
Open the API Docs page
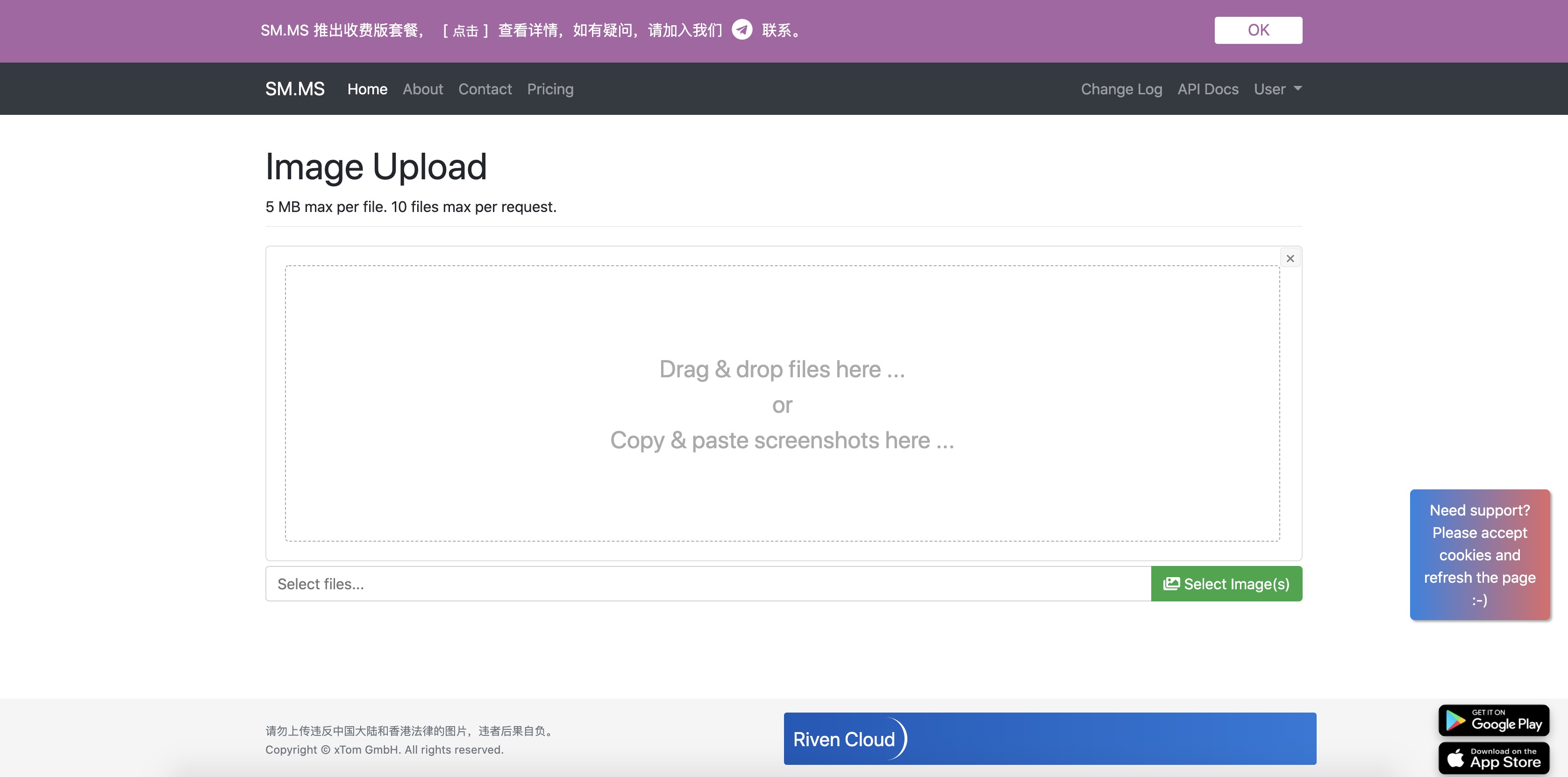click(1208, 89)
